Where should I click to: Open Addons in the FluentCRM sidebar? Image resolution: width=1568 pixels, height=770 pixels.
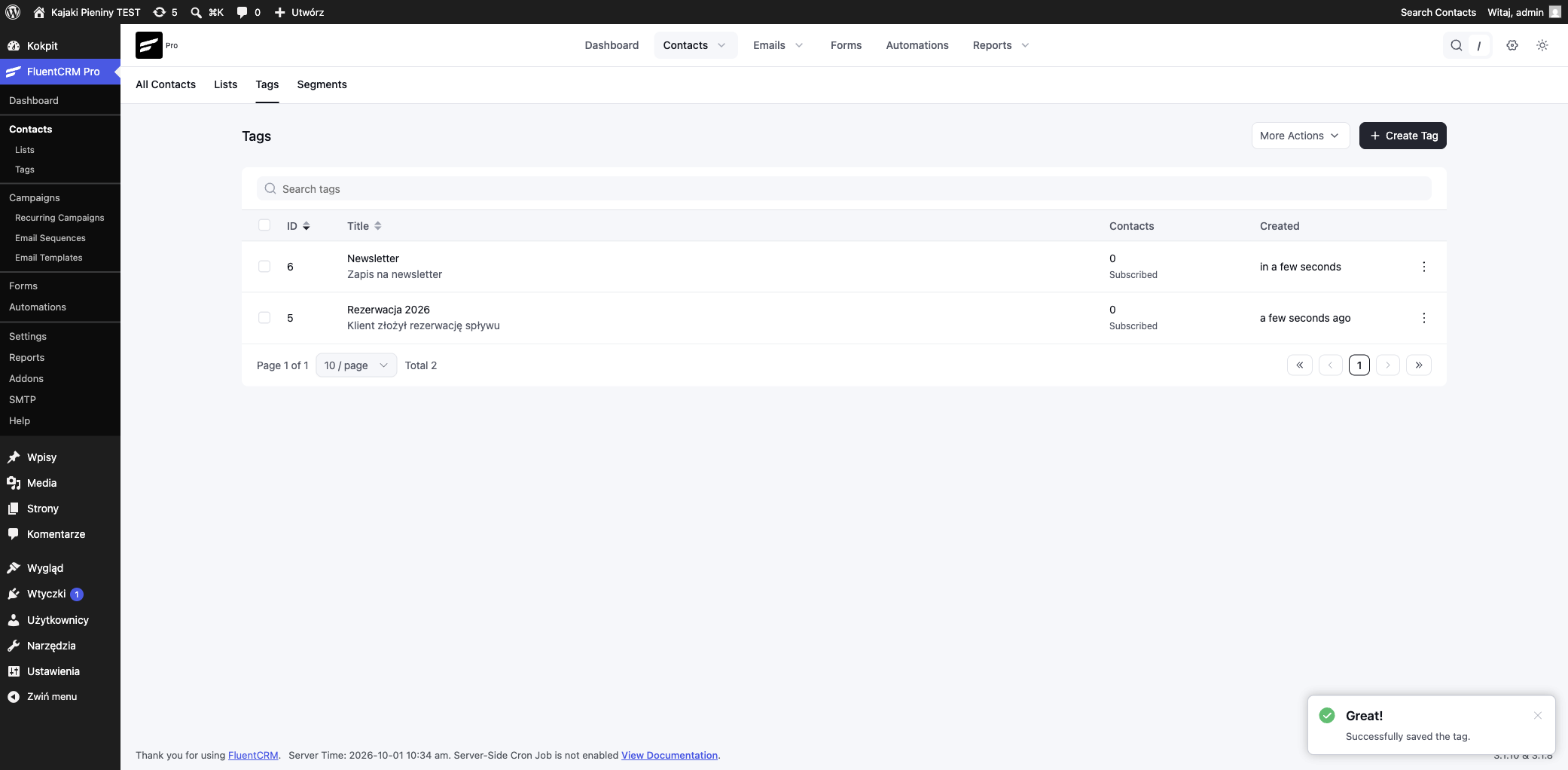coord(26,378)
